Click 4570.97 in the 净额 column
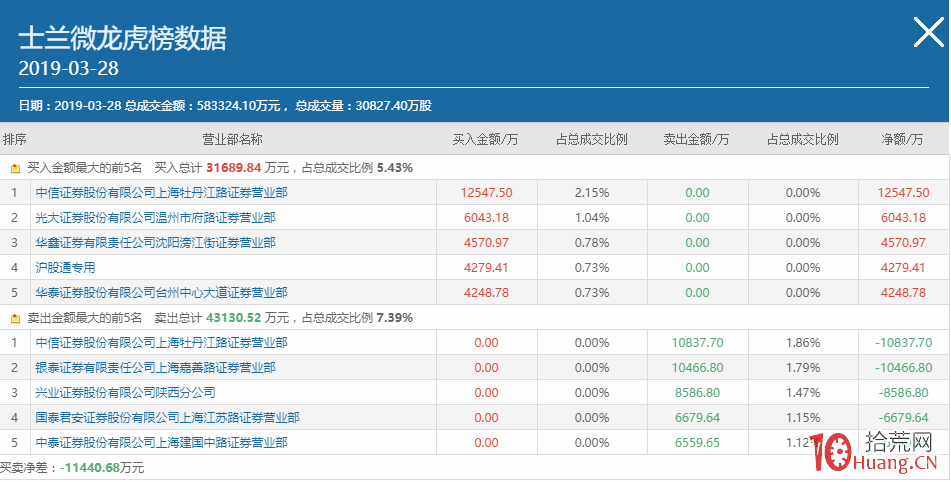 point(904,243)
